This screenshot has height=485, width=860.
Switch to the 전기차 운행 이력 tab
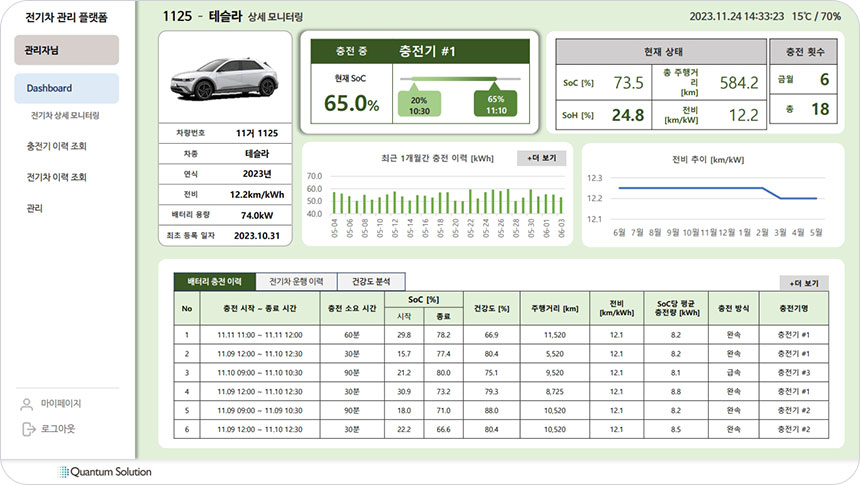296,282
